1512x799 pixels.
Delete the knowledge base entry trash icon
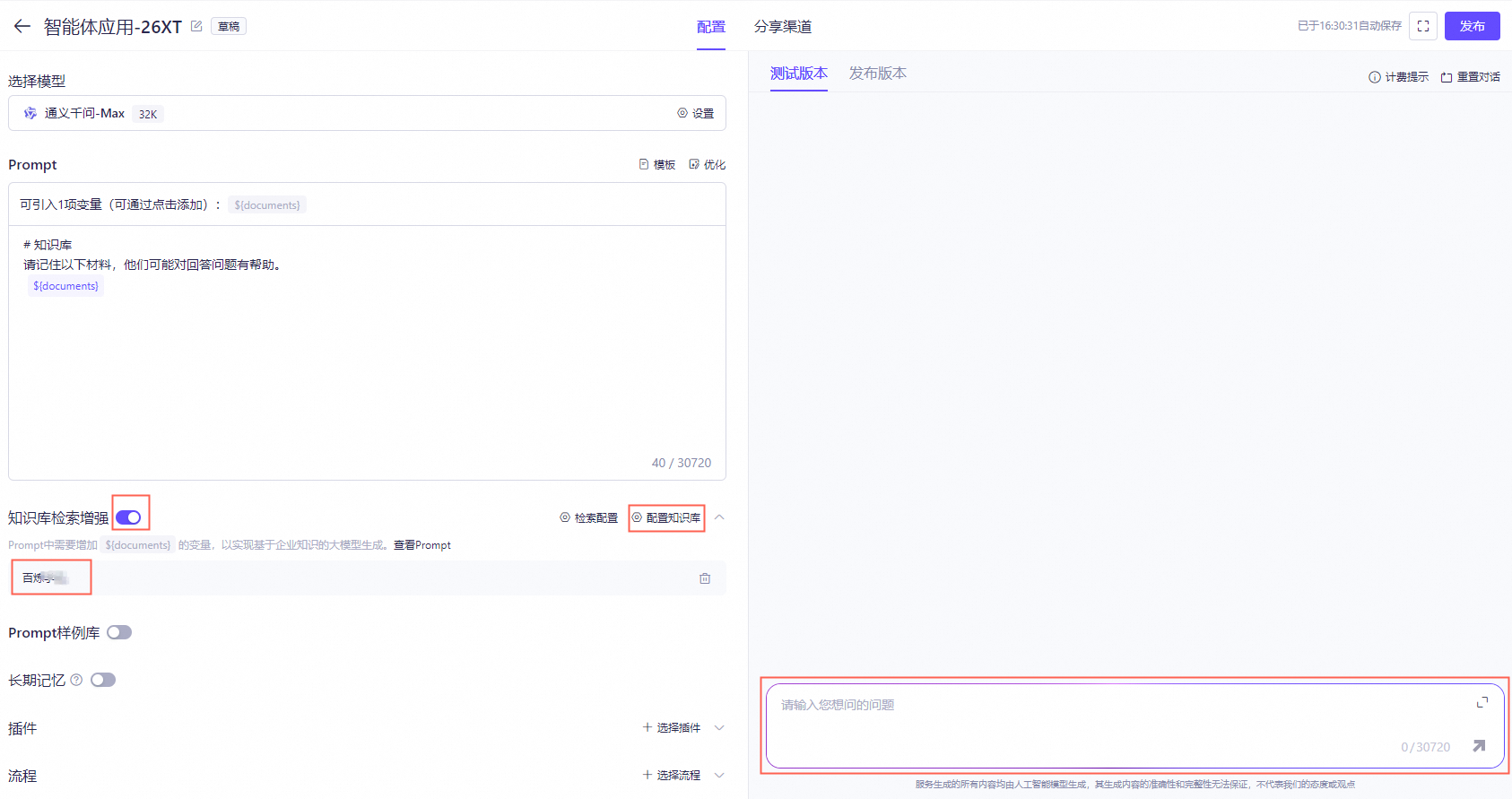(x=705, y=578)
